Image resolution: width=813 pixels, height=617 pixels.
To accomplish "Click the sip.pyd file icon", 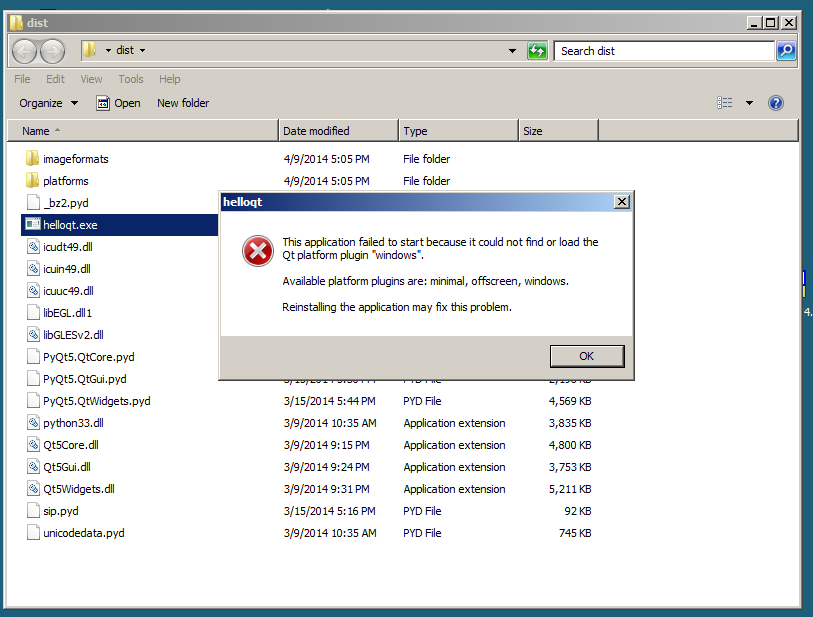I will point(33,511).
